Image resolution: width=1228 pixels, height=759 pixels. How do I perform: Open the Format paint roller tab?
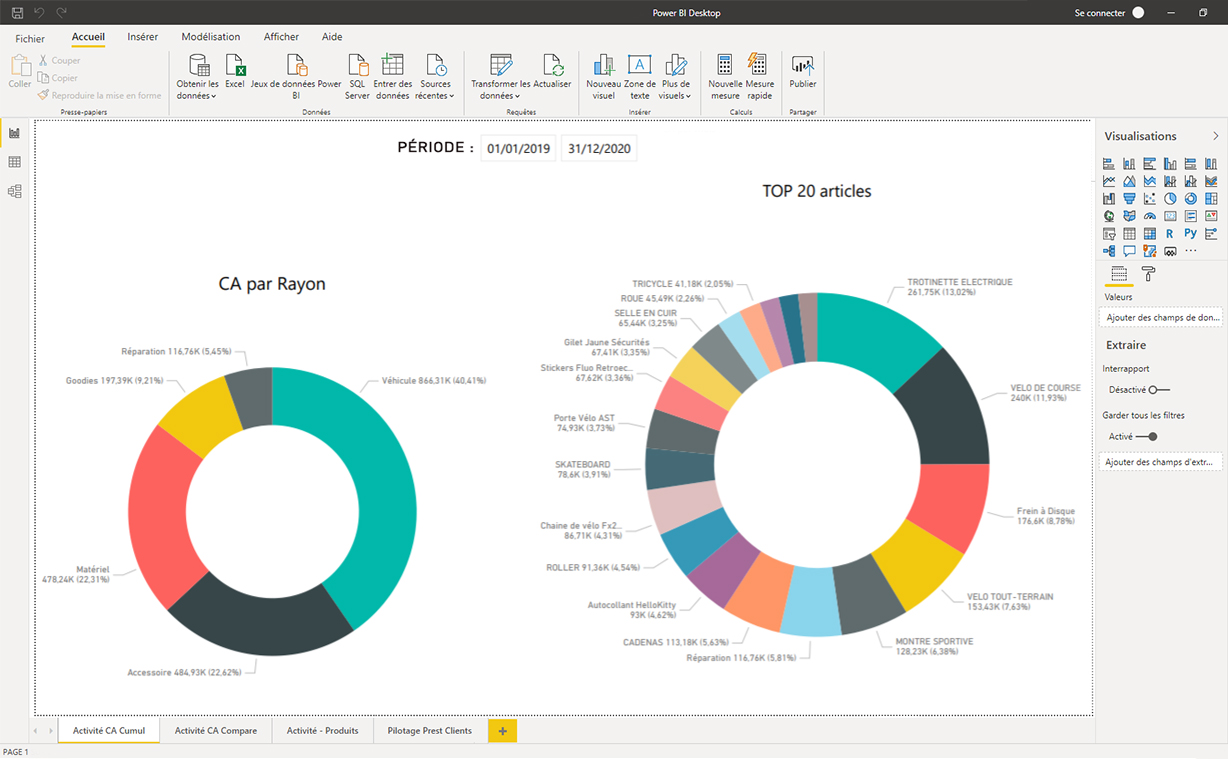pos(1148,274)
